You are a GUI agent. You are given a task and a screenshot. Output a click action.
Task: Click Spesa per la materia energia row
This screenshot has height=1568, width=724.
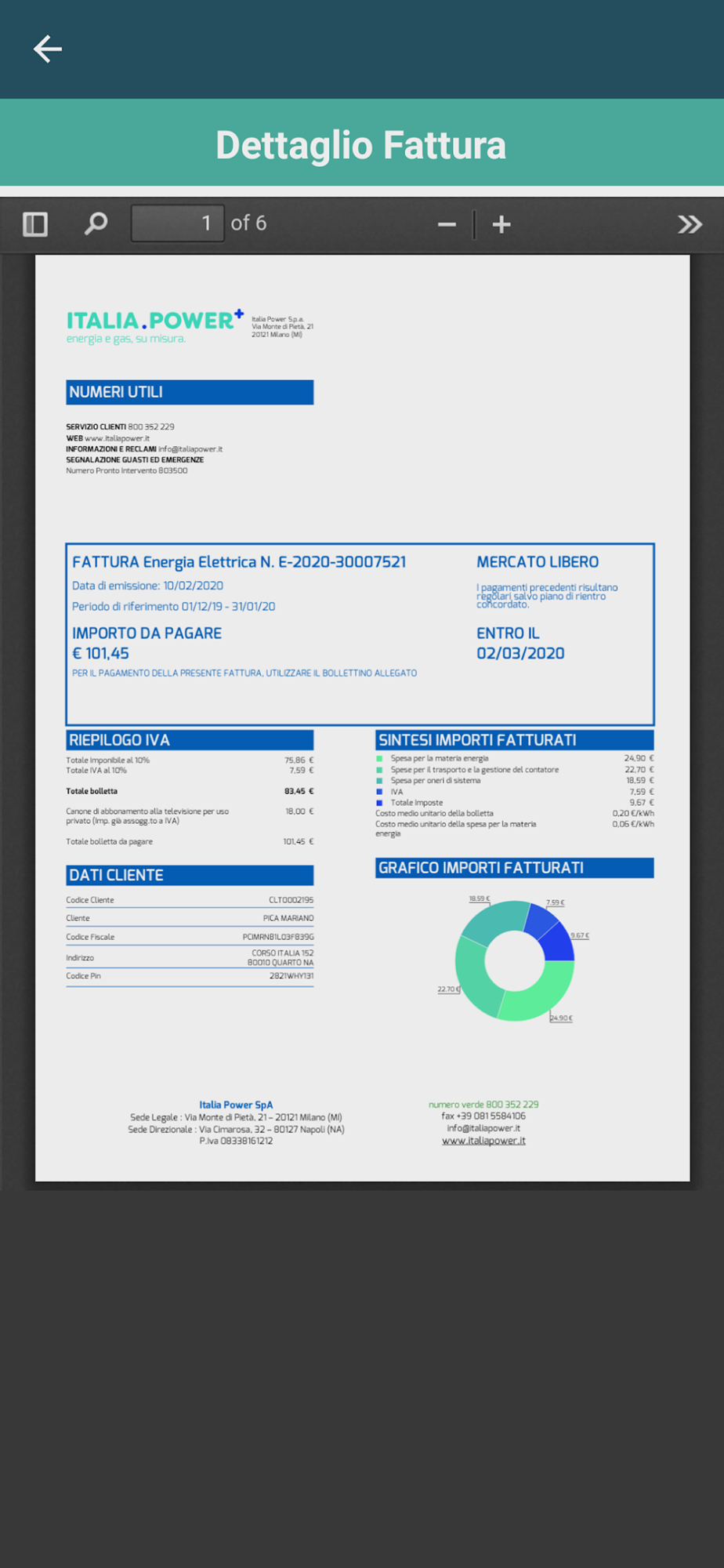(515, 758)
